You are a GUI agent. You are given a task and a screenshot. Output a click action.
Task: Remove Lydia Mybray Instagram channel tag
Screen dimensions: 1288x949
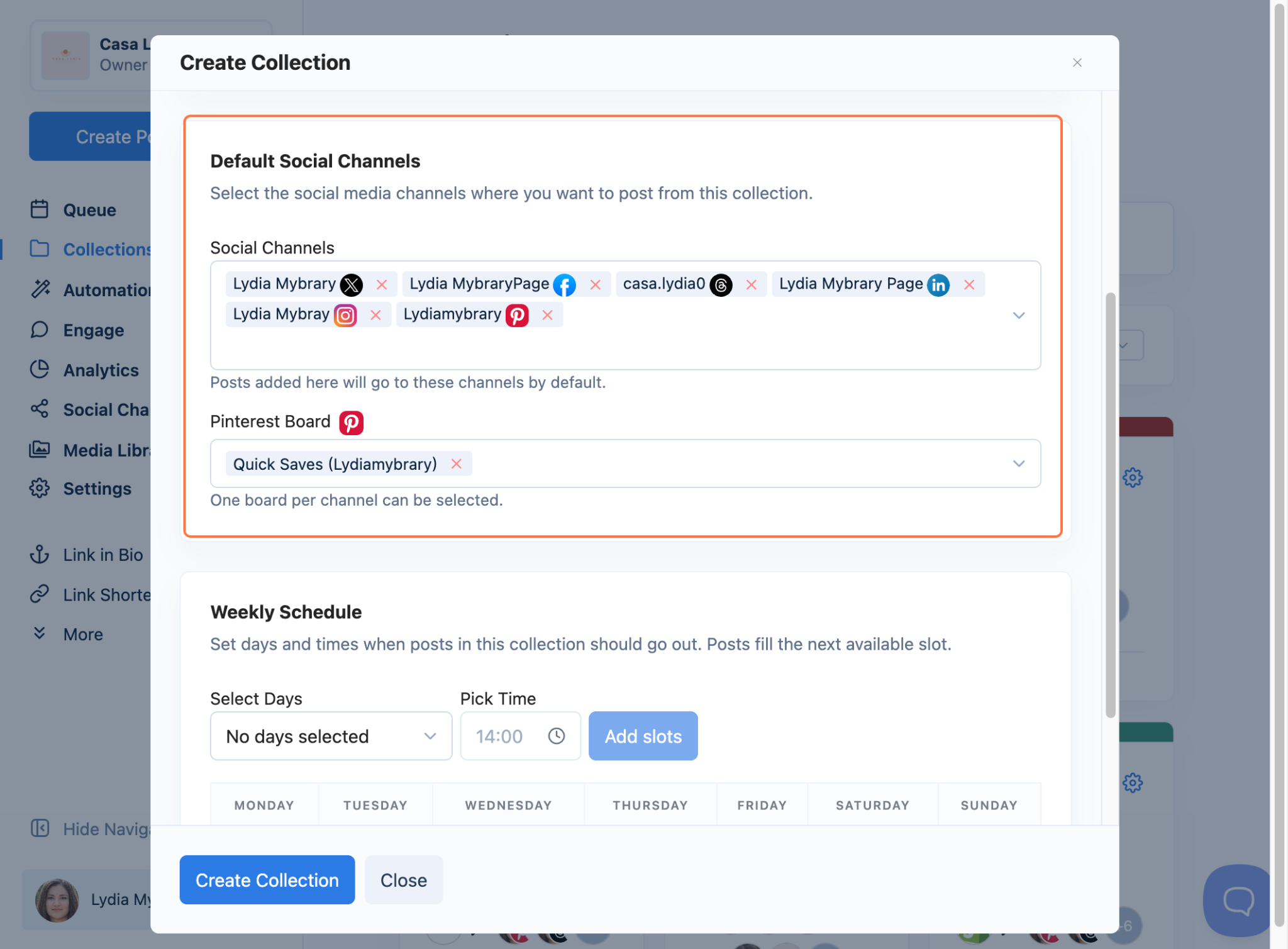[375, 315]
